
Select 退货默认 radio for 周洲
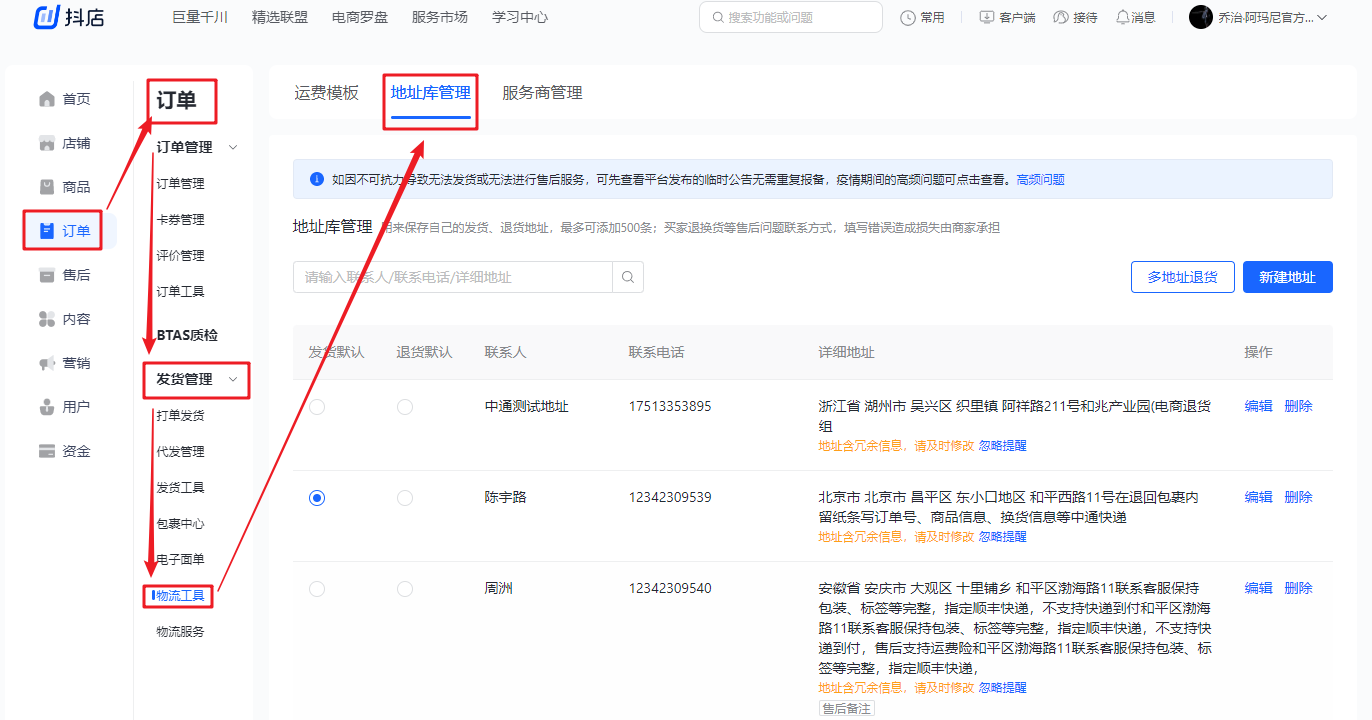point(405,589)
